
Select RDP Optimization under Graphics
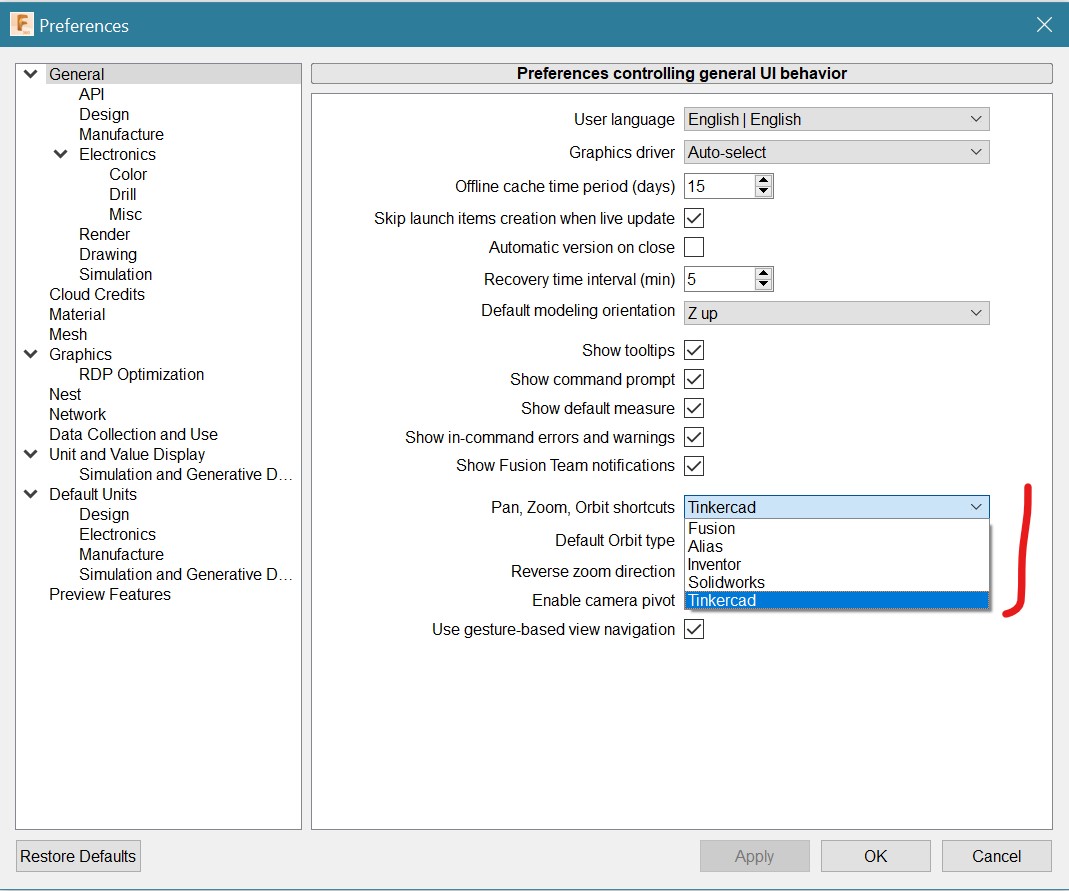pyautogui.click(x=141, y=374)
